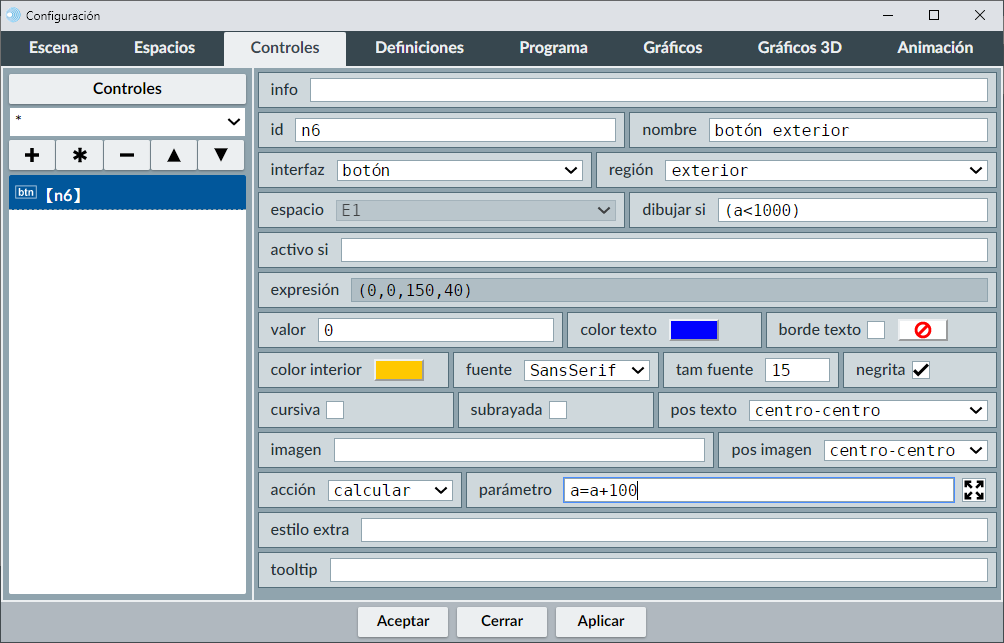Select the n6 button control in list
The width and height of the screenshot is (1004, 643).
click(127, 194)
